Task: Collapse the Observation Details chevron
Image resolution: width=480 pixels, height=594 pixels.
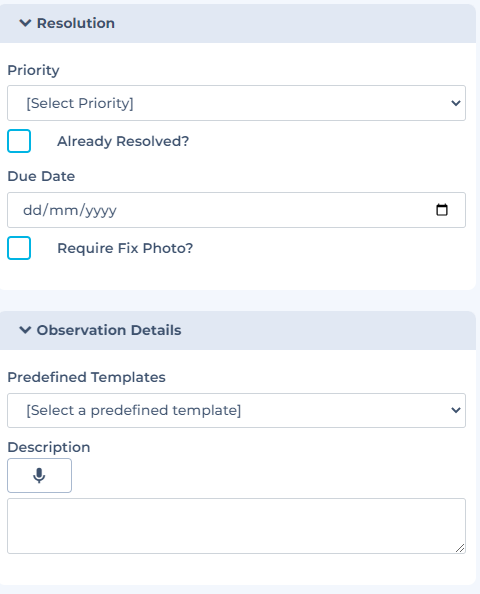Action: (25, 330)
